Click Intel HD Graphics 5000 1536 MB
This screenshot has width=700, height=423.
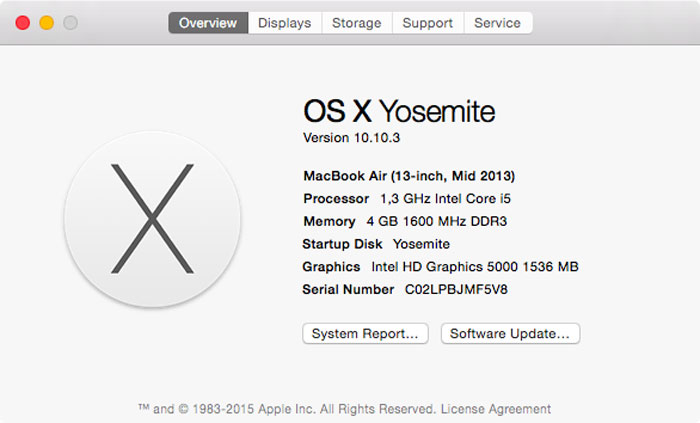475,266
